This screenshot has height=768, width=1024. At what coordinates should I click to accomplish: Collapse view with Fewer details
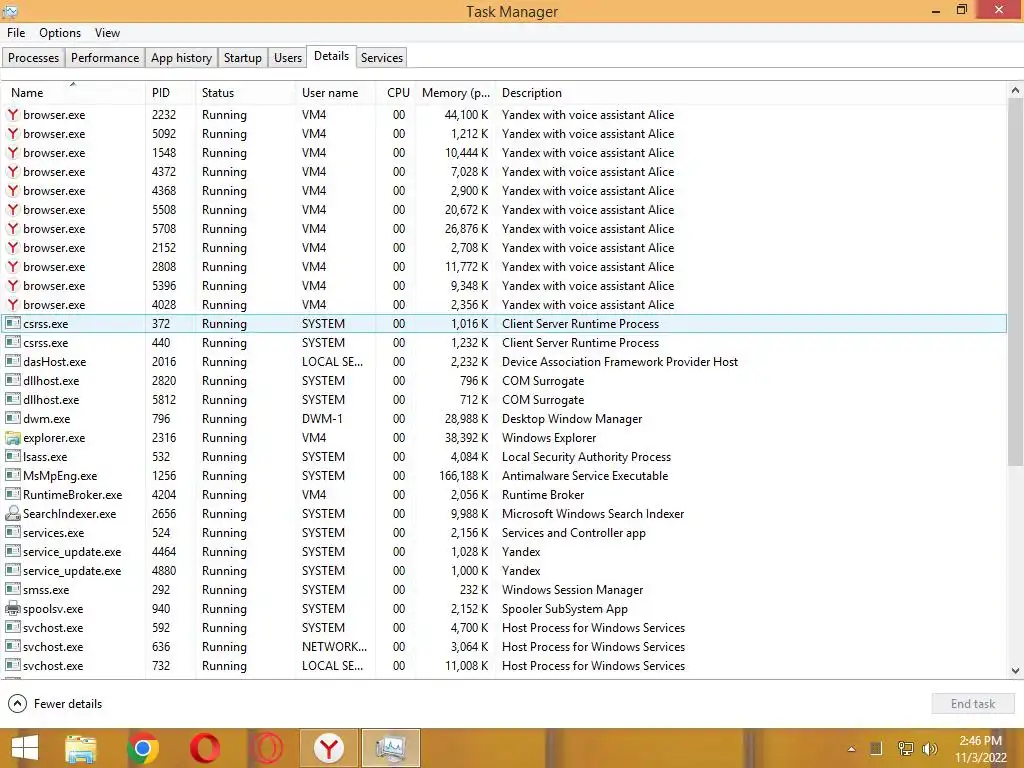[x=56, y=703]
